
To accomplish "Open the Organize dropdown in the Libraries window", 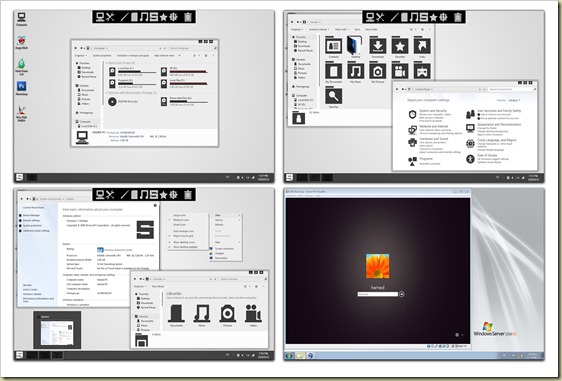I will (140, 286).
